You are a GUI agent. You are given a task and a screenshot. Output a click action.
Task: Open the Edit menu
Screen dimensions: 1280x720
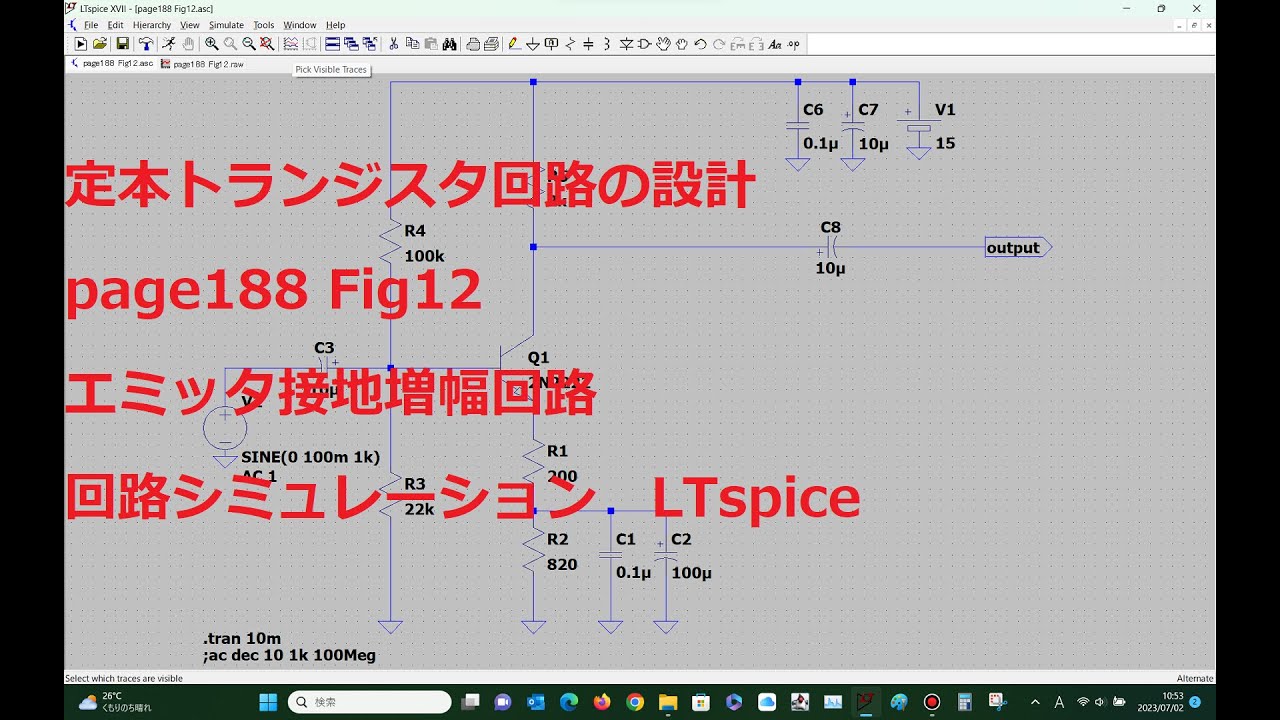click(x=115, y=25)
